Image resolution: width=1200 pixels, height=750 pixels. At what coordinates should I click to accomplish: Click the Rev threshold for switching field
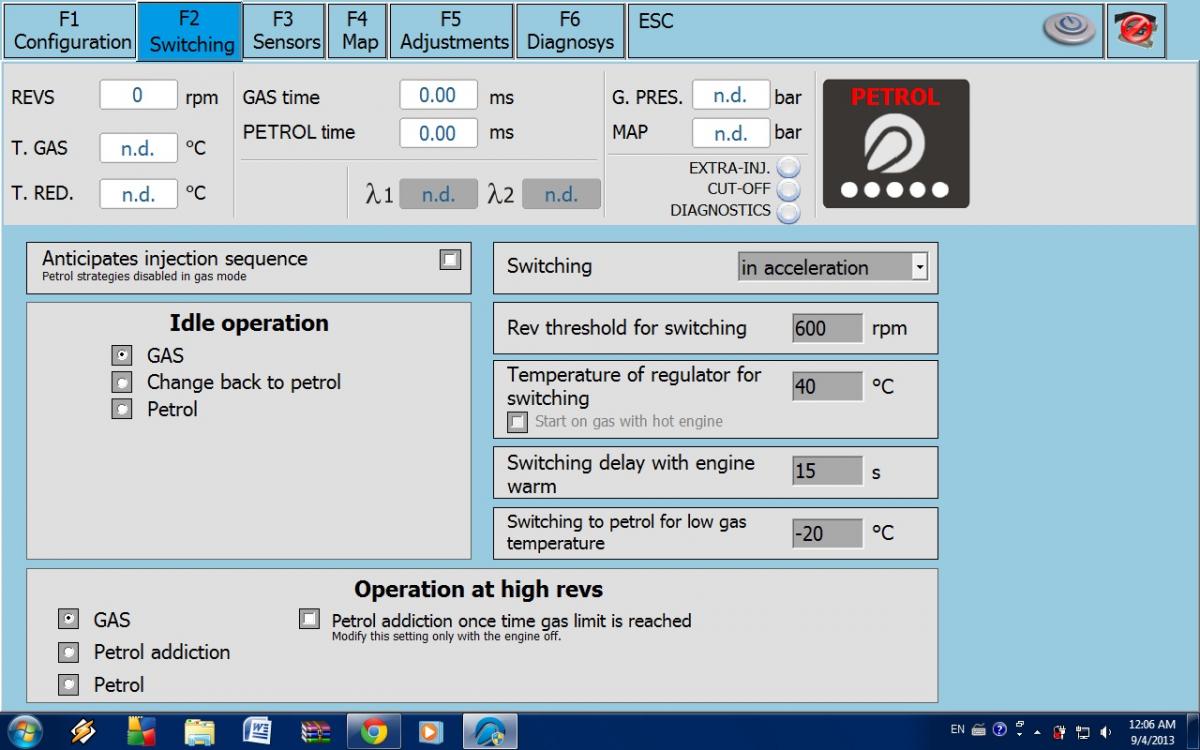click(x=827, y=328)
